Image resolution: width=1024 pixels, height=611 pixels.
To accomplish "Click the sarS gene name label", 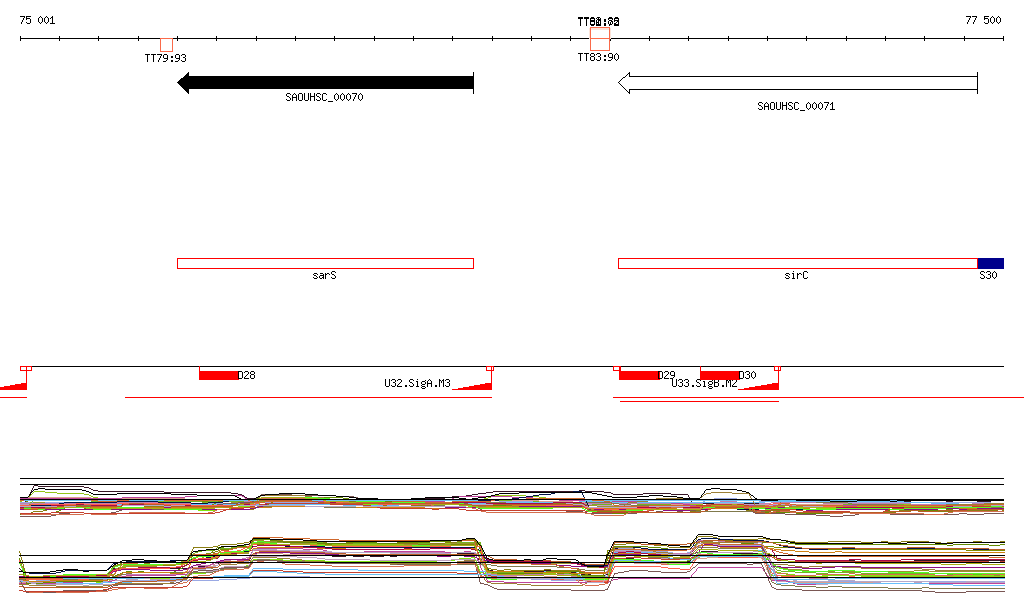I will pos(325,275).
